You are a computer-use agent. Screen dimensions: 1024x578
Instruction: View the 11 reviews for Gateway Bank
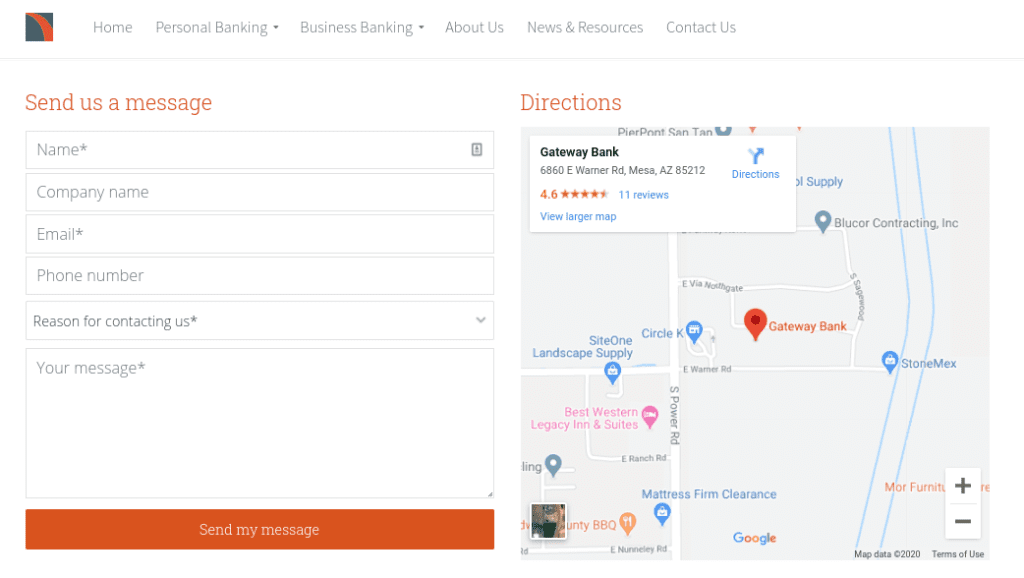(x=643, y=194)
